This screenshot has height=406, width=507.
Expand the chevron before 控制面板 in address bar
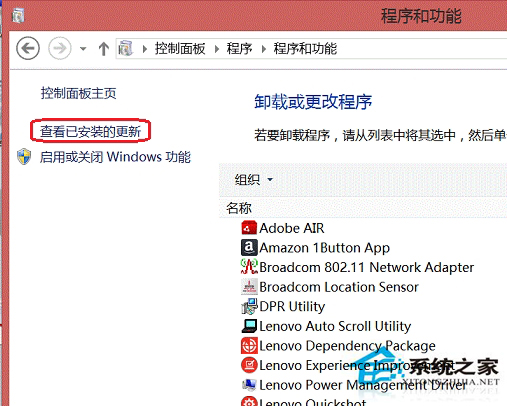(x=145, y=49)
